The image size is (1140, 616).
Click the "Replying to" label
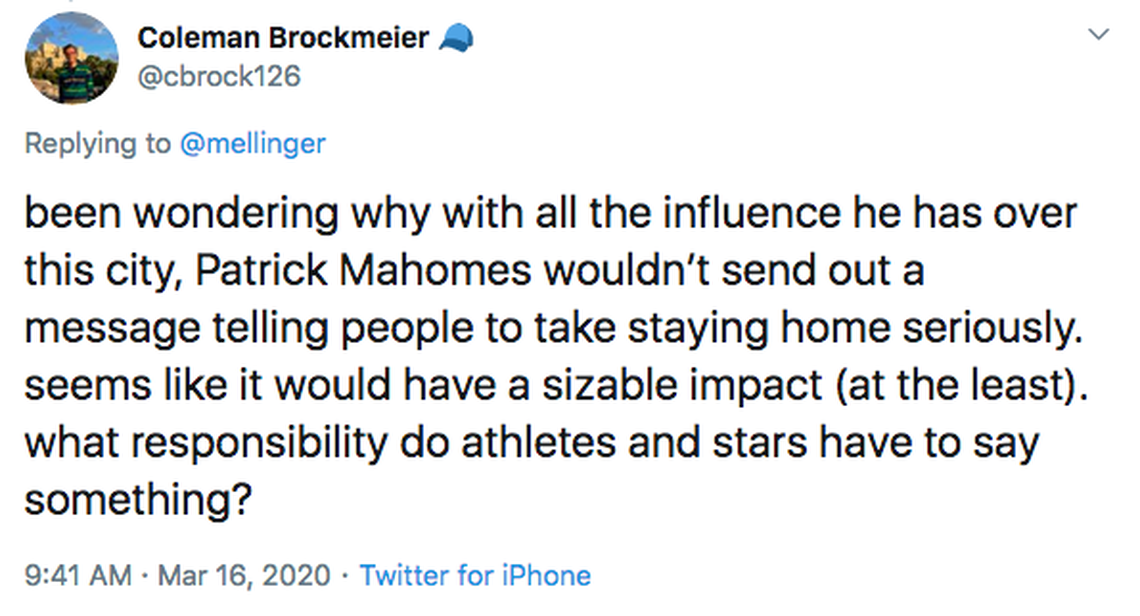[x=98, y=143]
